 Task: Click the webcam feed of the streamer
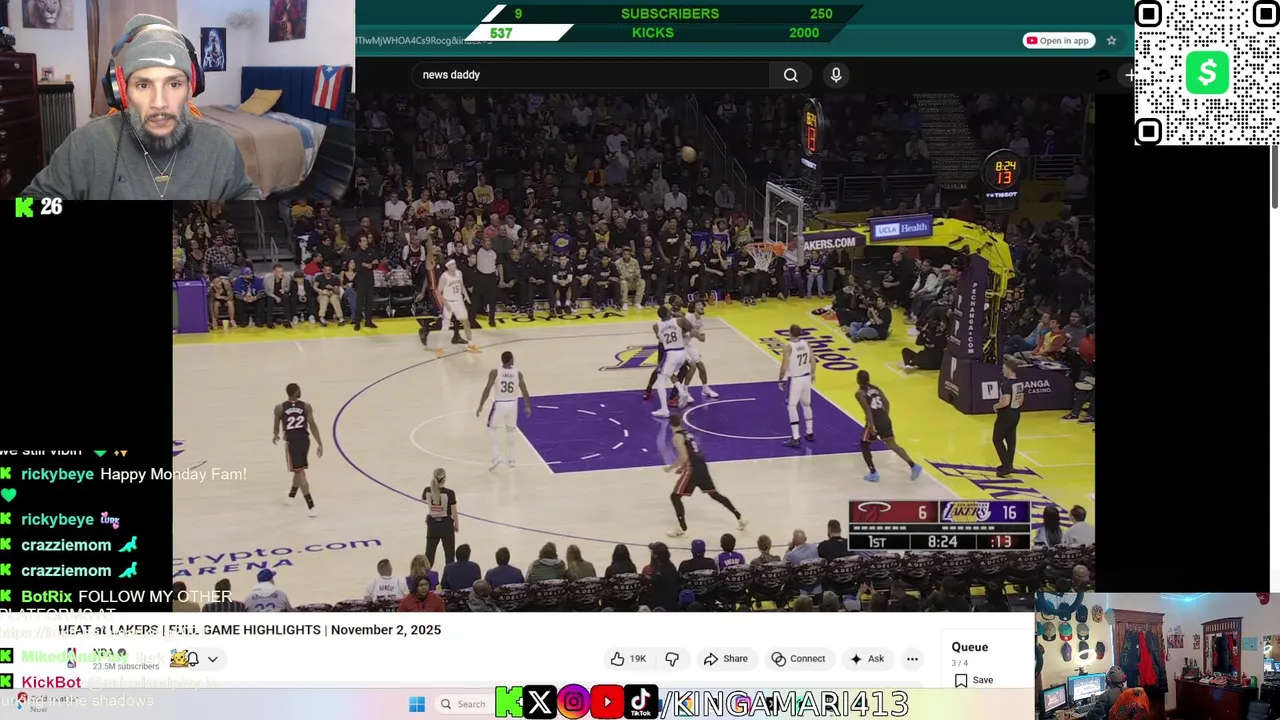coord(177,100)
